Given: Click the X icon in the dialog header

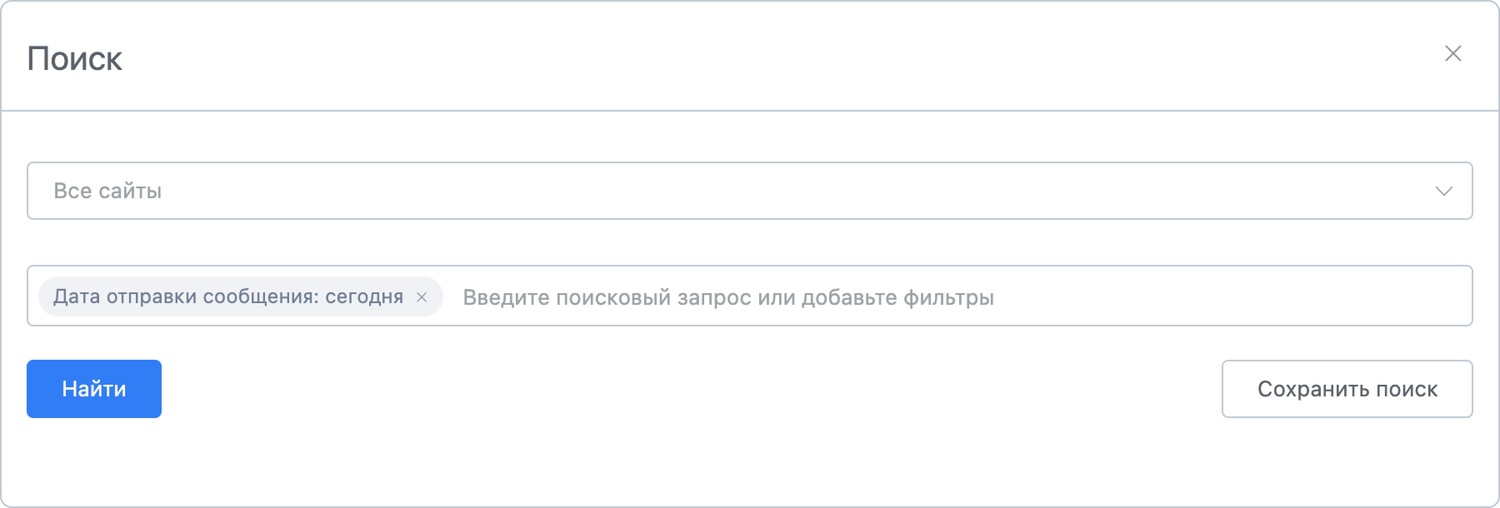Looking at the screenshot, I should (x=1453, y=54).
